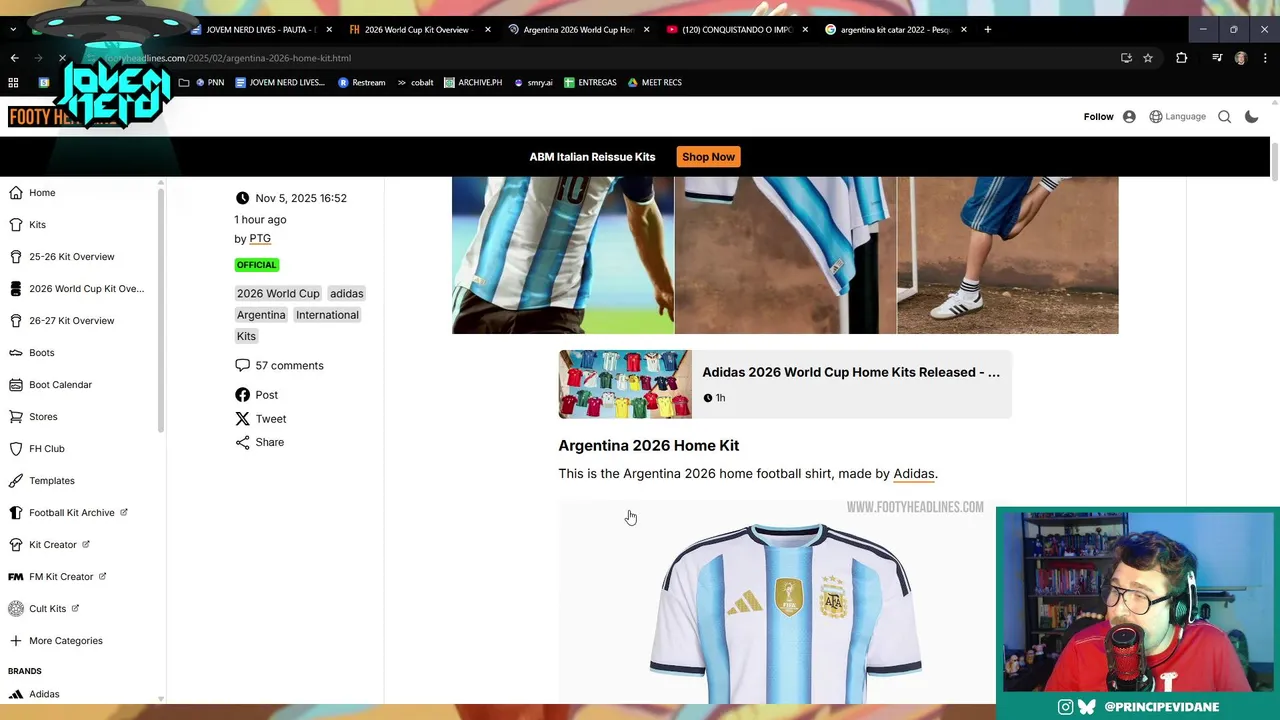
Task: Expand More Categories in sidebar
Action: pyautogui.click(x=56, y=641)
